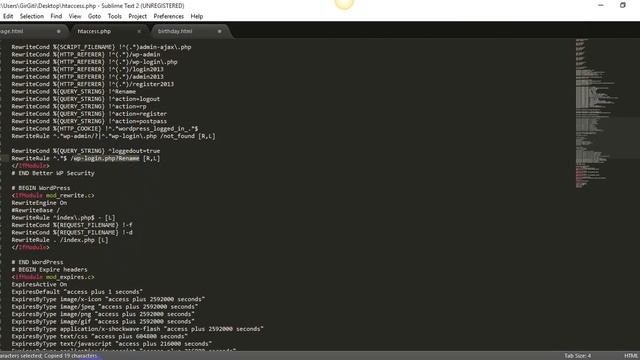Click the 'Copied 19 characters' status message
The image size is (640, 360).
[71, 356]
